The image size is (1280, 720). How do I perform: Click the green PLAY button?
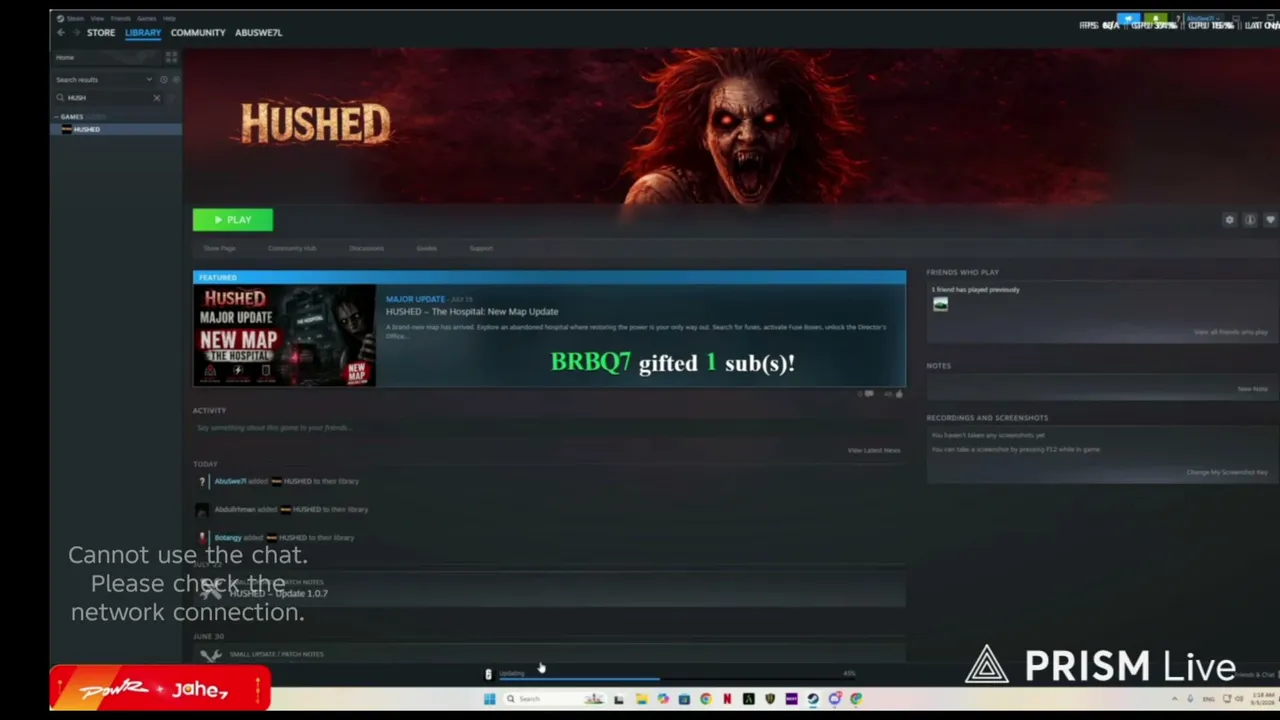233,220
